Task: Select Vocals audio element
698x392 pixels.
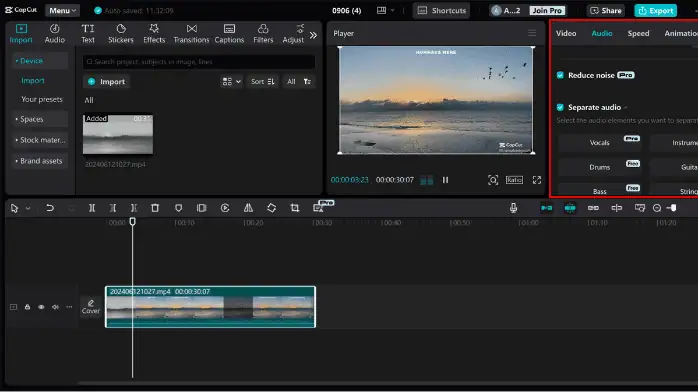Action: 600,142
